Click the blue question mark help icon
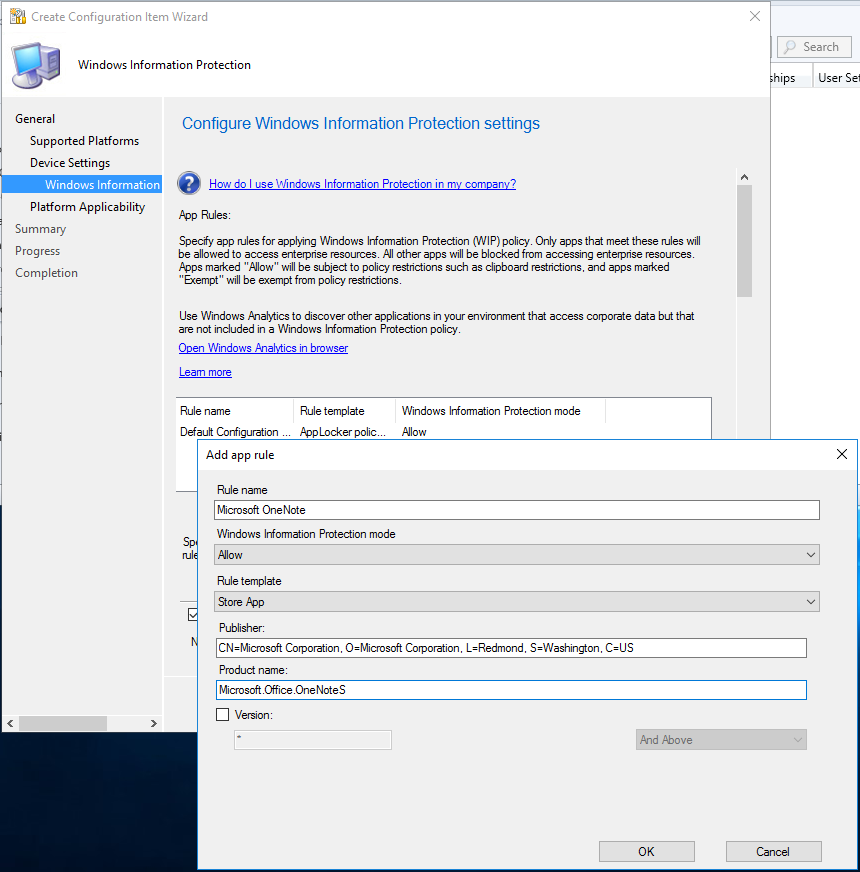This screenshot has width=860, height=872. [x=189, y=183]
